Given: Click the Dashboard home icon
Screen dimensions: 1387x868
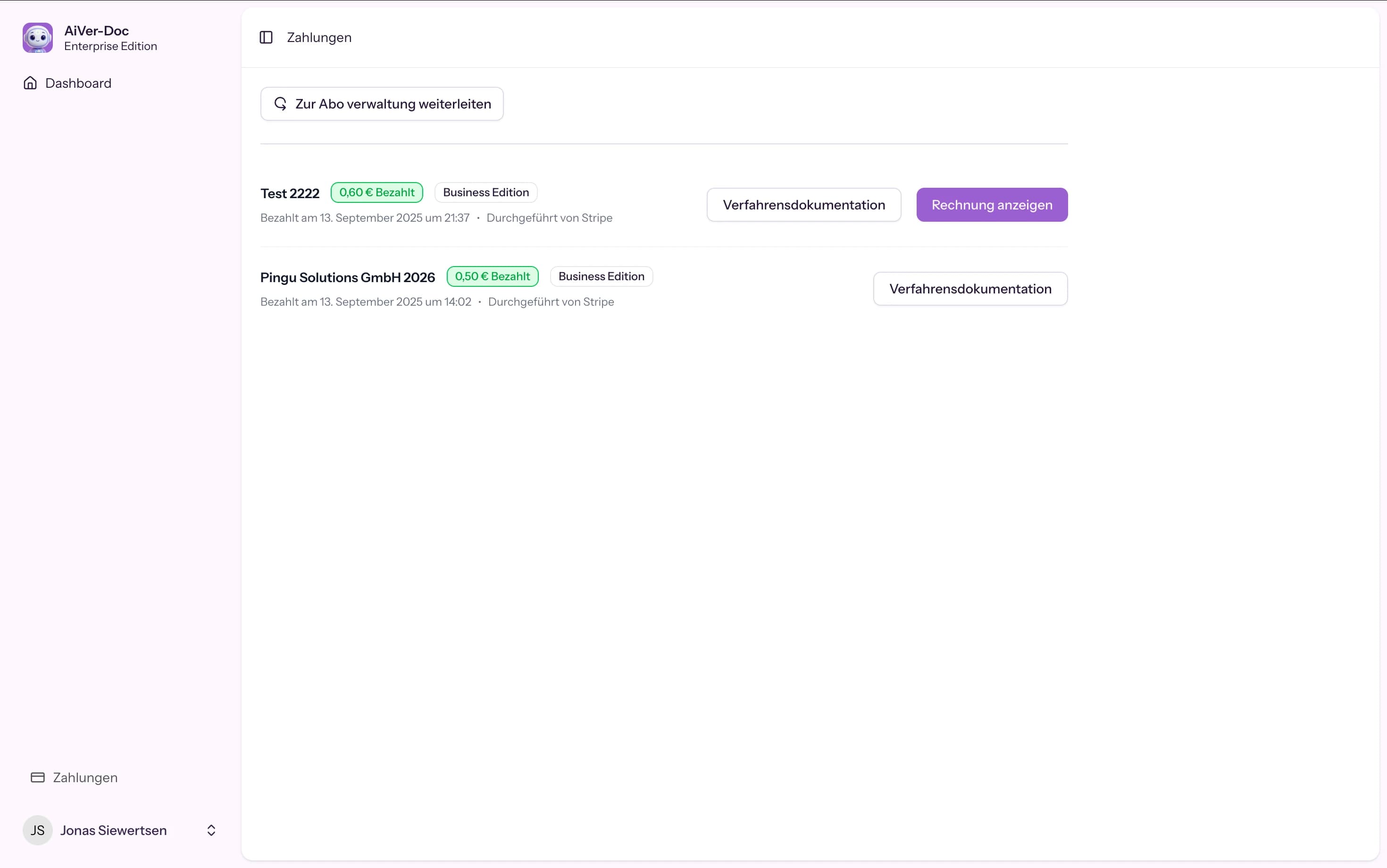Looking at the screenshot, I should pyautogui.click(x=30, y=83).
